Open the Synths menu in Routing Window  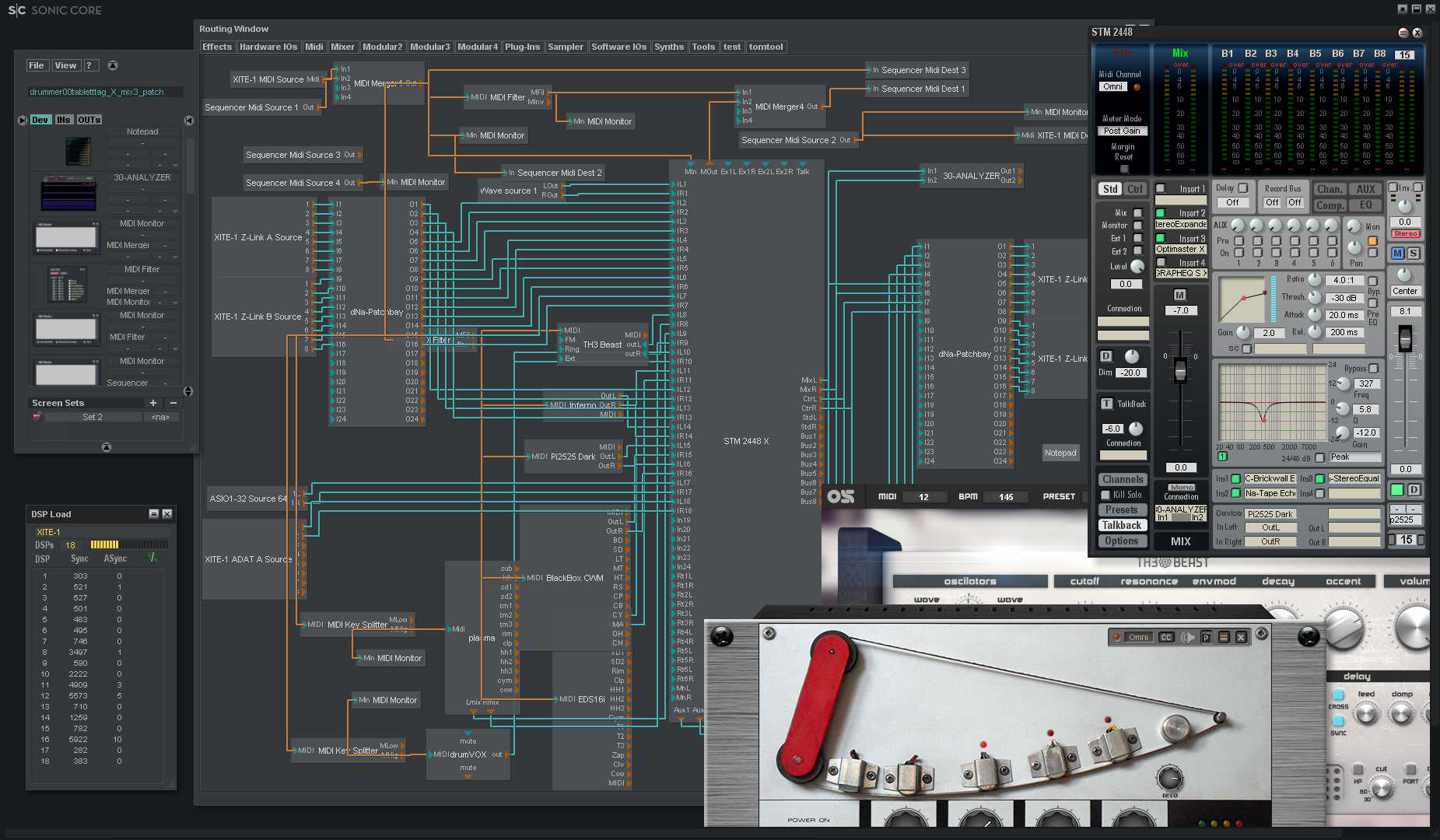(x=669, y=47)
